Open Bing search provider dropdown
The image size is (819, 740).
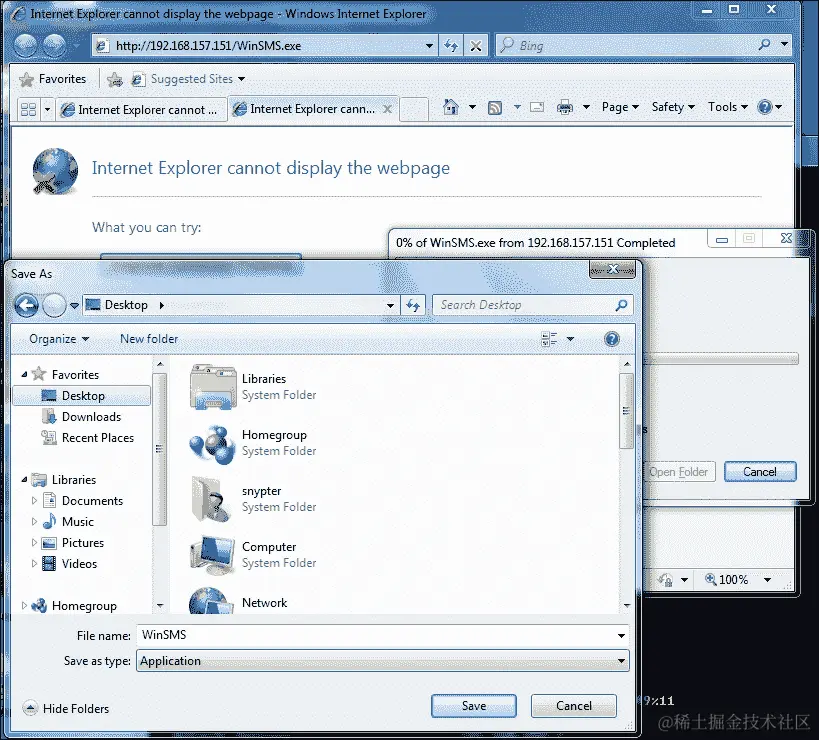tap(784, 45)
